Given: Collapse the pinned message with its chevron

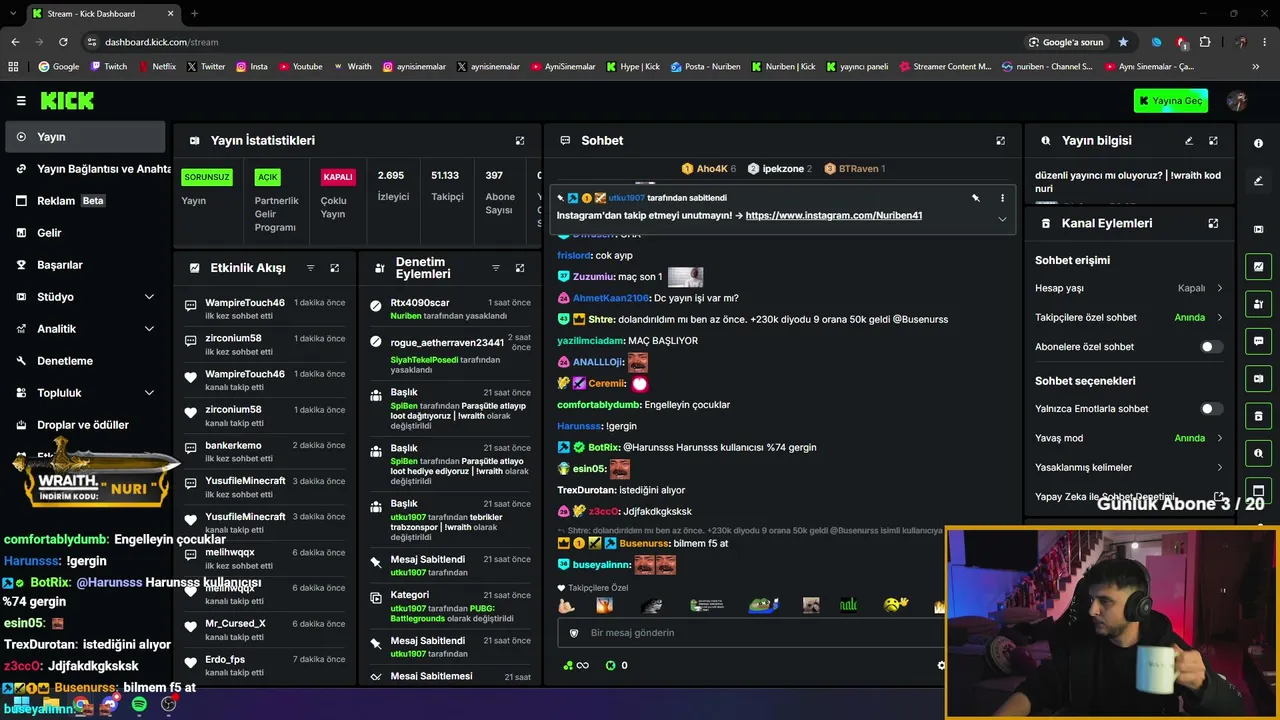Looking at the screenshot, I should click(x=1002, y=219).
